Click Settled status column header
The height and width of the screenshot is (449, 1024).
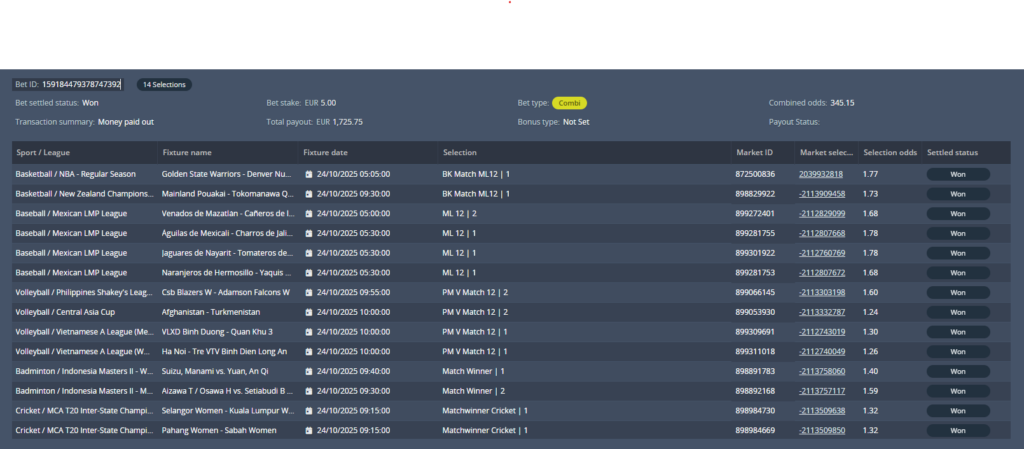tap(952, 153)
